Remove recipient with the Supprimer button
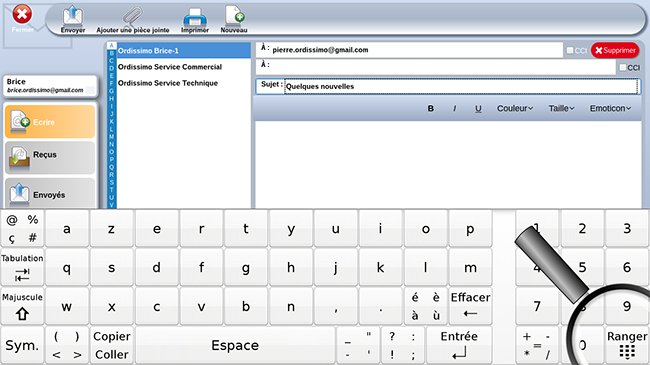Screen dimensions: 650x365 [x=615, y=50]
